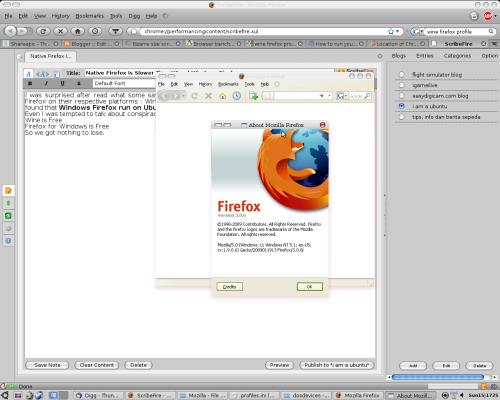Screen dimensions: 500x400
Task: Close the About Mozilla Firefox dialog
Action: 322,125
